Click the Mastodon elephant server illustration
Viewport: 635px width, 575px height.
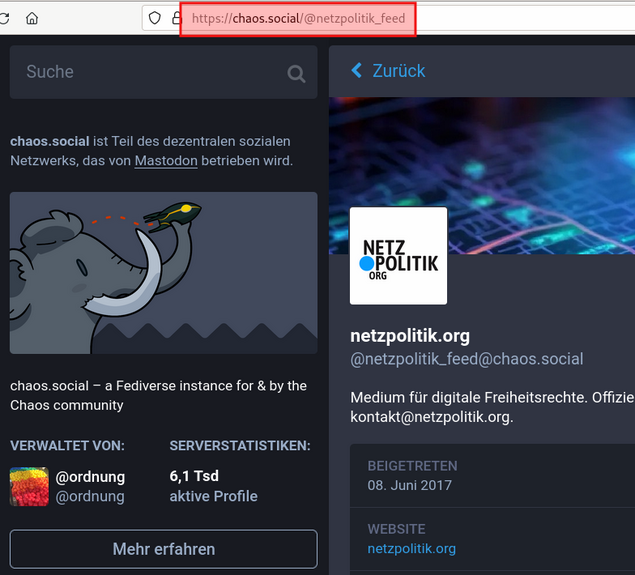163,272
